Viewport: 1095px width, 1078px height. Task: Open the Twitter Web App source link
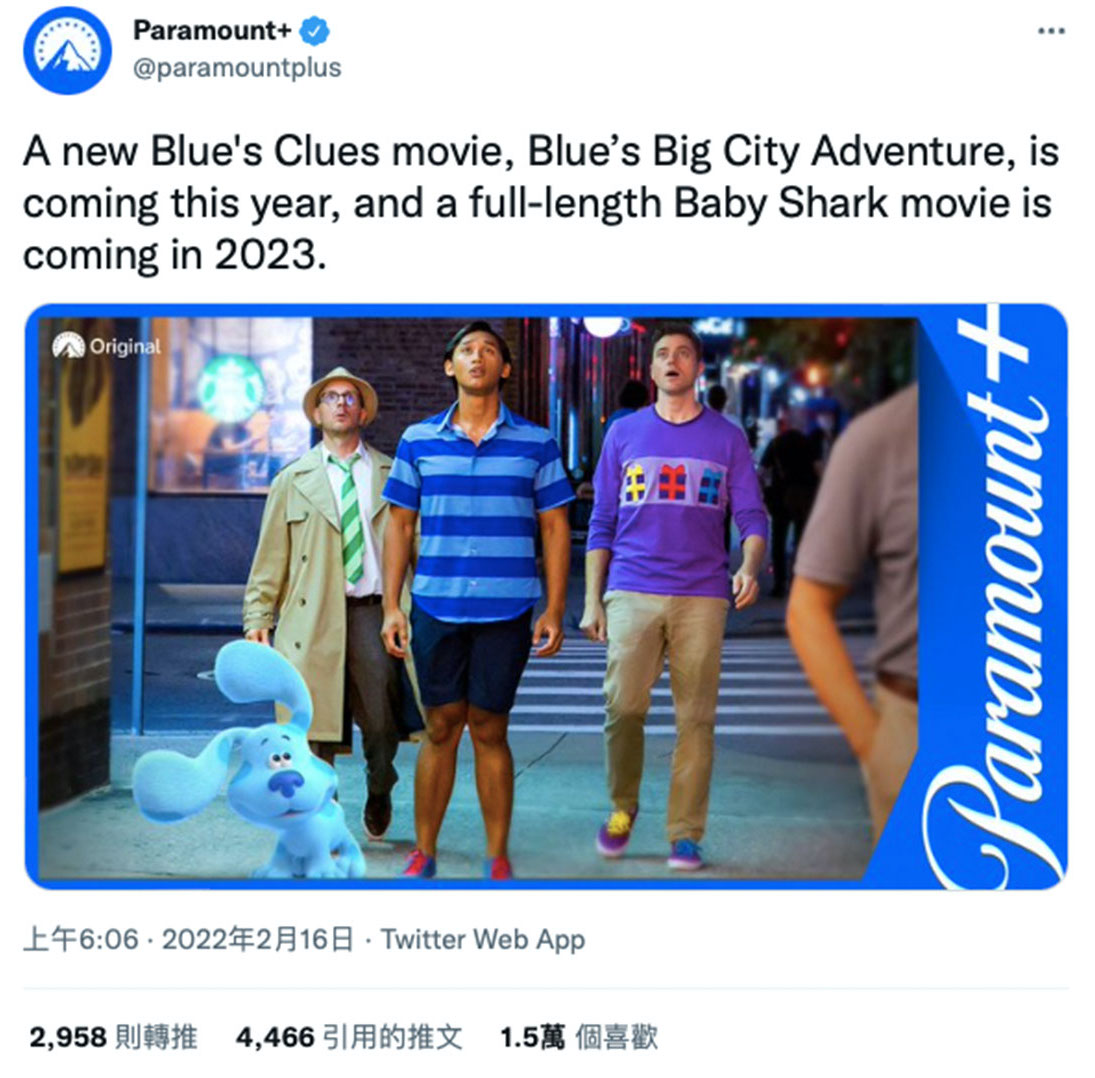483,940
